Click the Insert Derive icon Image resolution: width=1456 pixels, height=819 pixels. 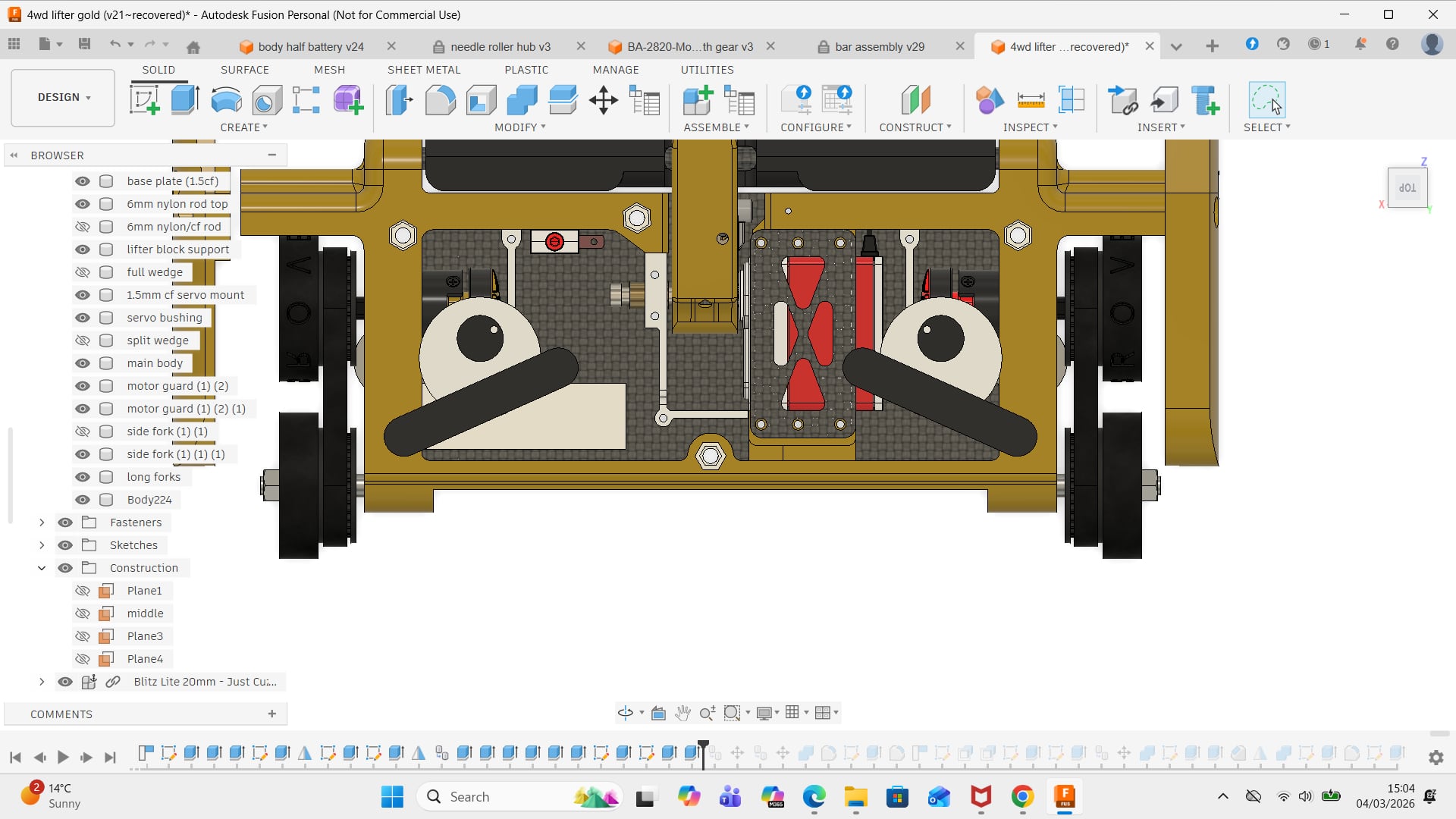pos(1123,100)
